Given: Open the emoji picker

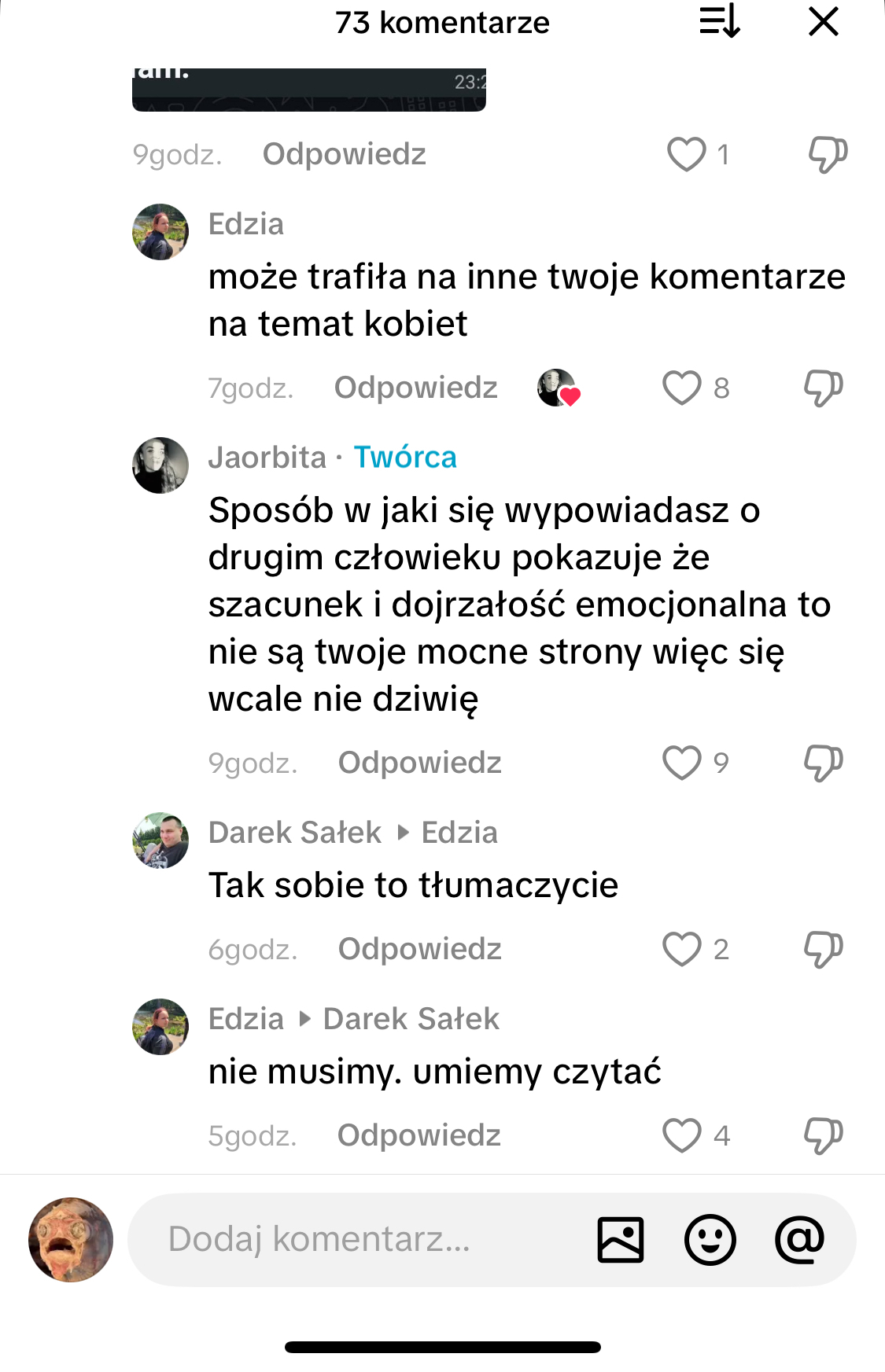Looking at the screenshot, I should pyautogui.click(x=710, y=1240).
